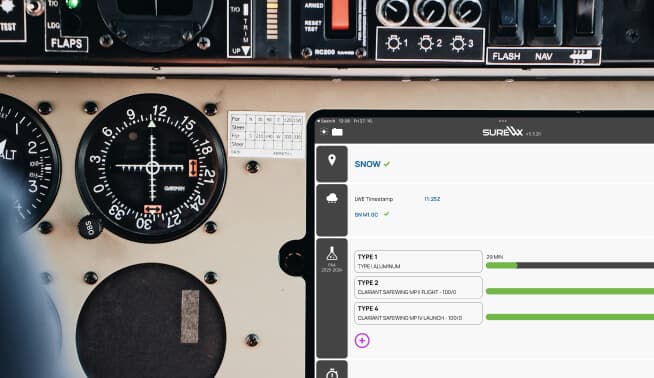Click the SN M1.0C weather reading
Viewport: 654px width, 378px height.
tap(366, 214)
